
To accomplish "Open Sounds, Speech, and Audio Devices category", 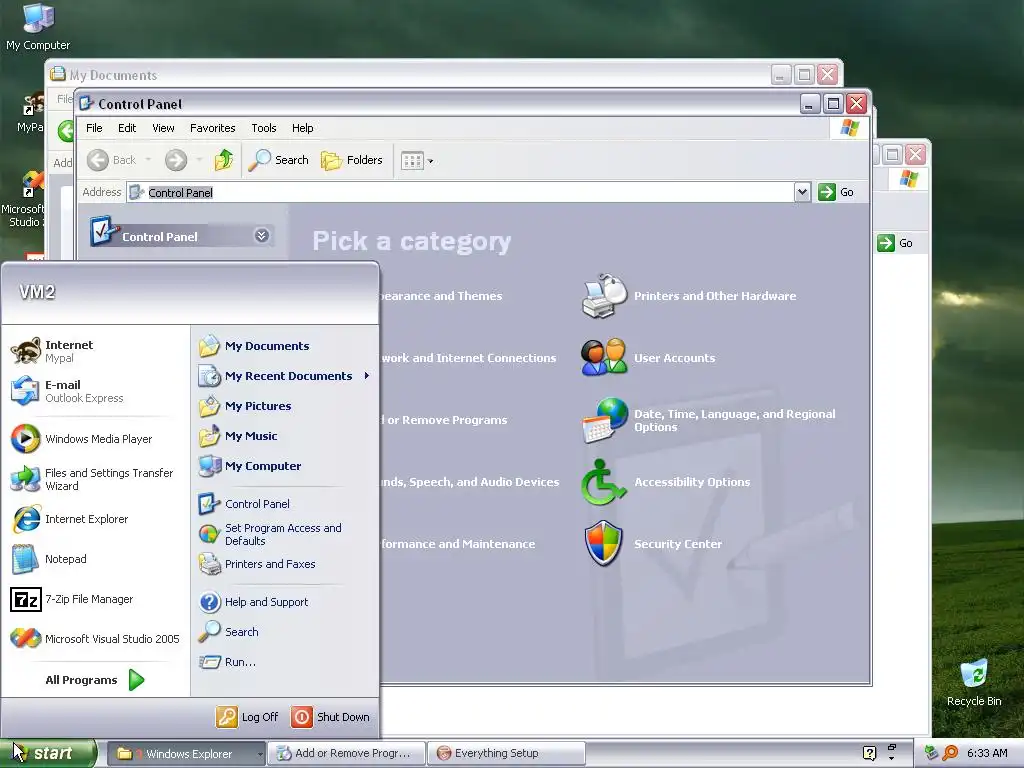I will point(470,482).
